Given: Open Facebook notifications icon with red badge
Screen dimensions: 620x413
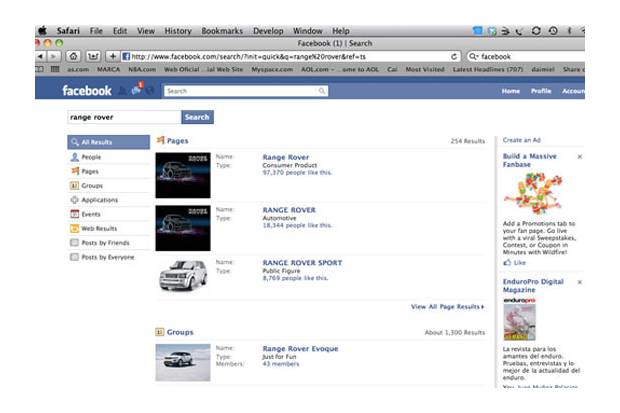Looking at the screenshot, I should (137, 90).
